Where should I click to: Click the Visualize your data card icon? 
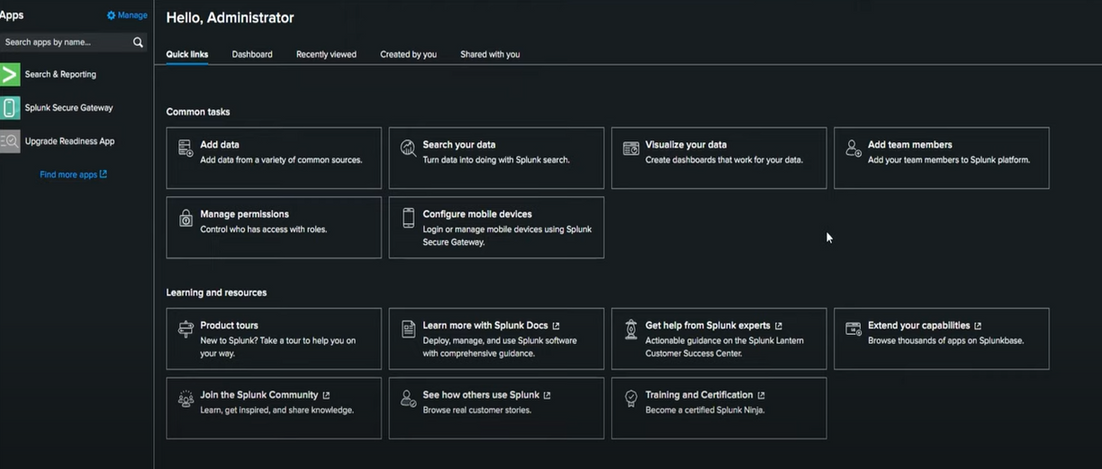(631, 148)
